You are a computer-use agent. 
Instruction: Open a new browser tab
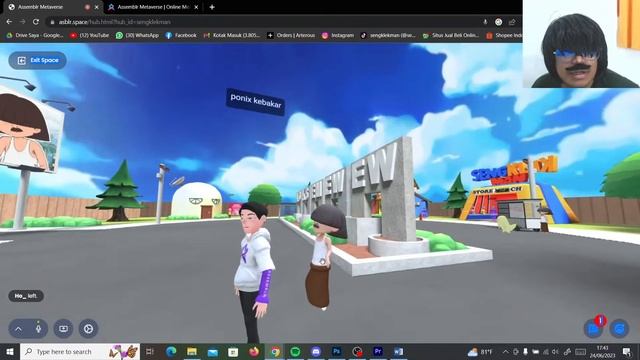point(212,7)
